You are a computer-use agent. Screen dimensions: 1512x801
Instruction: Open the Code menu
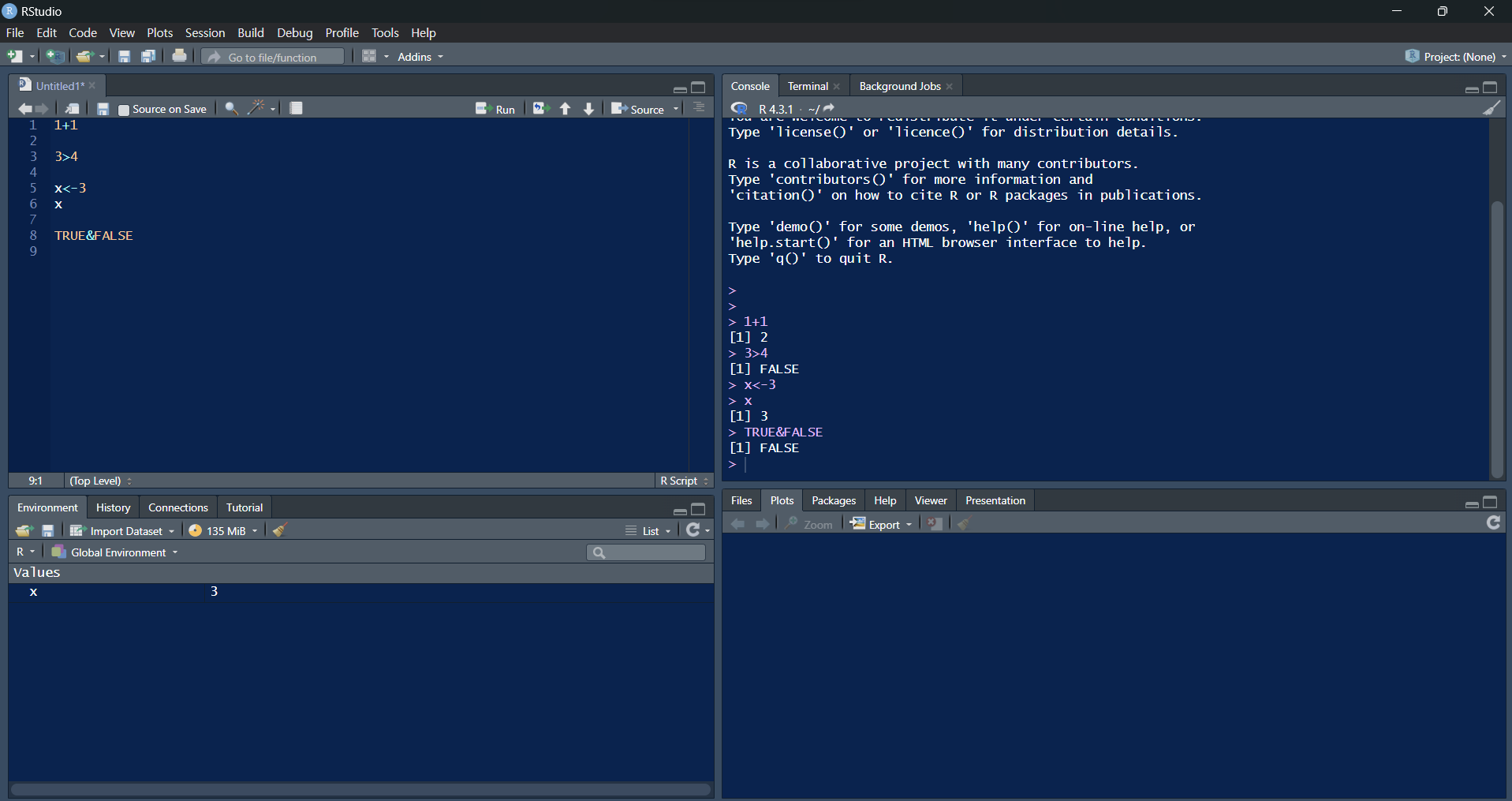point(83,32)
